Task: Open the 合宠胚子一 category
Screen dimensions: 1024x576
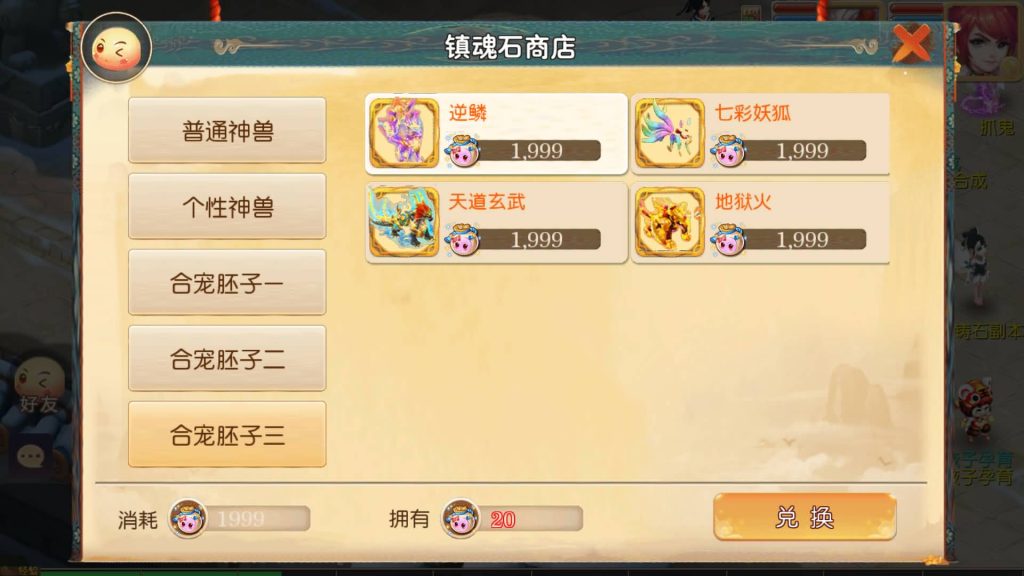Action: tap(227, 282)
